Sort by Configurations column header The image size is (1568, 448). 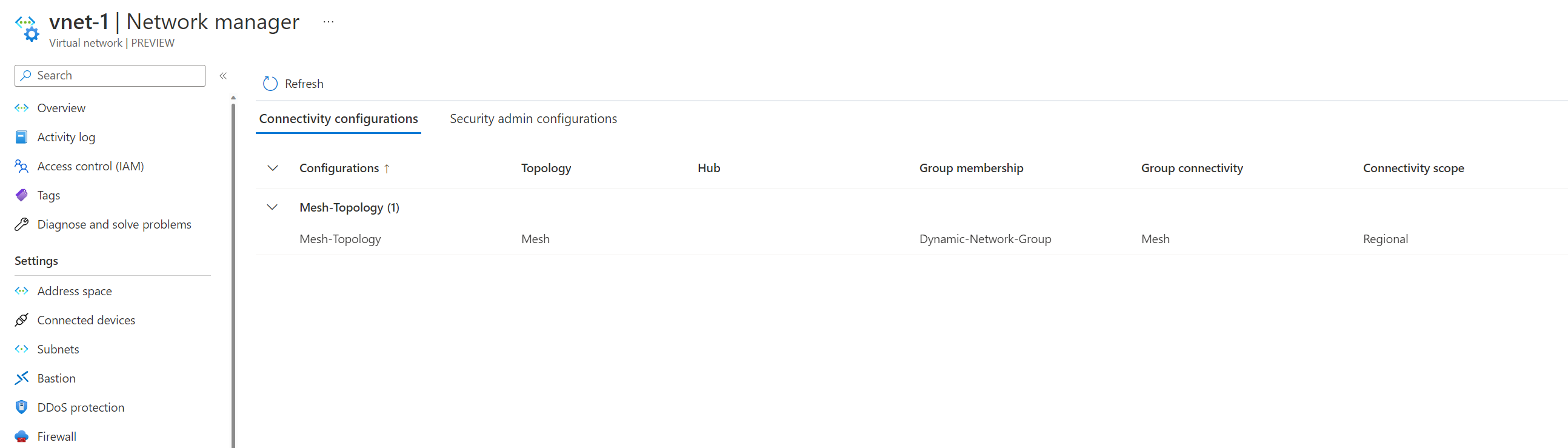coord(339,168)
